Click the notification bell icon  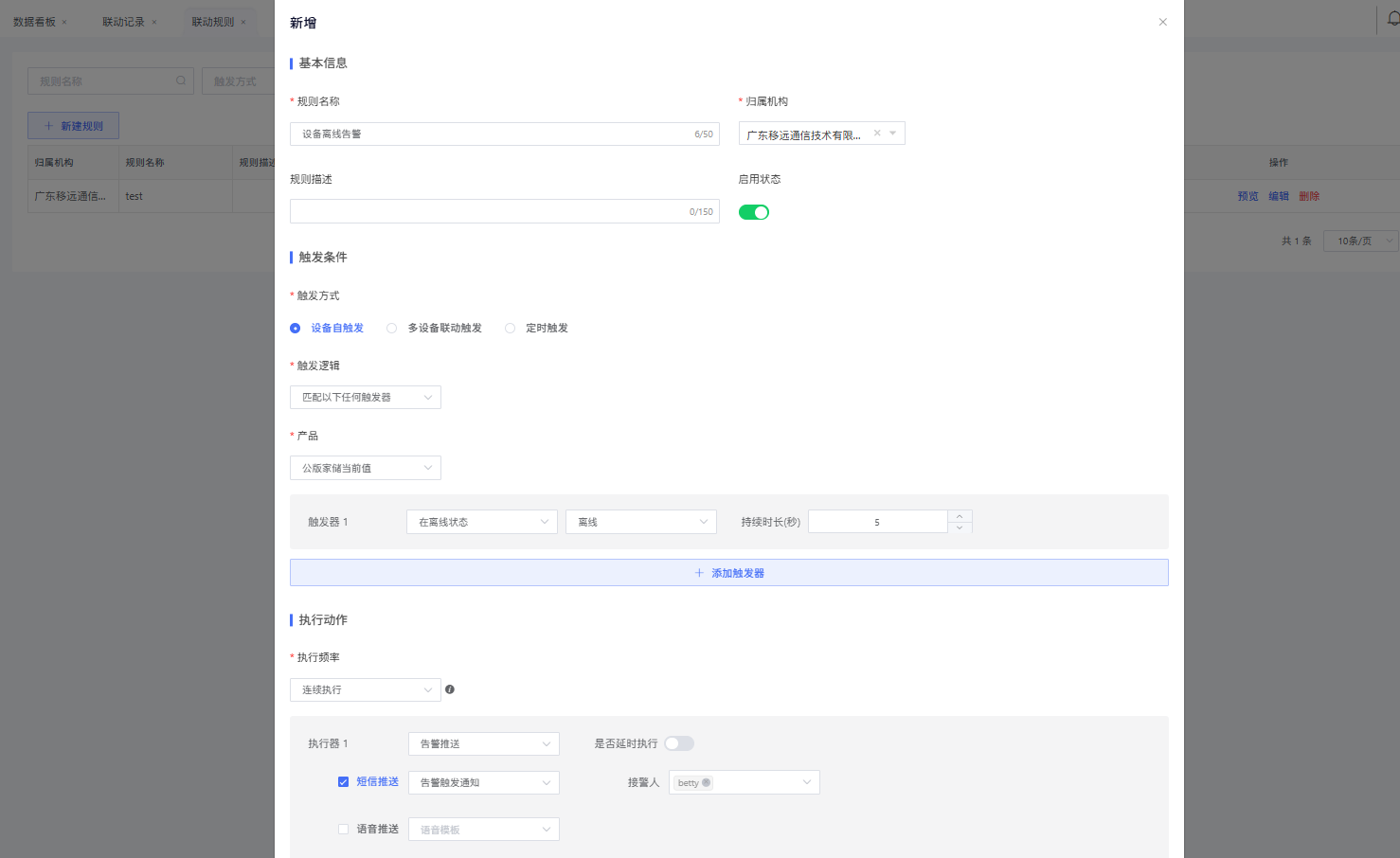1392,20
